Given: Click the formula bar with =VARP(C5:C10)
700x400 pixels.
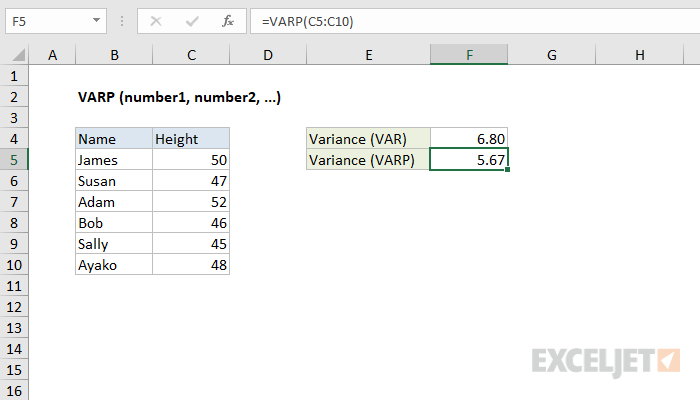Looking at the screenshot, I should [x=475, y=21].
